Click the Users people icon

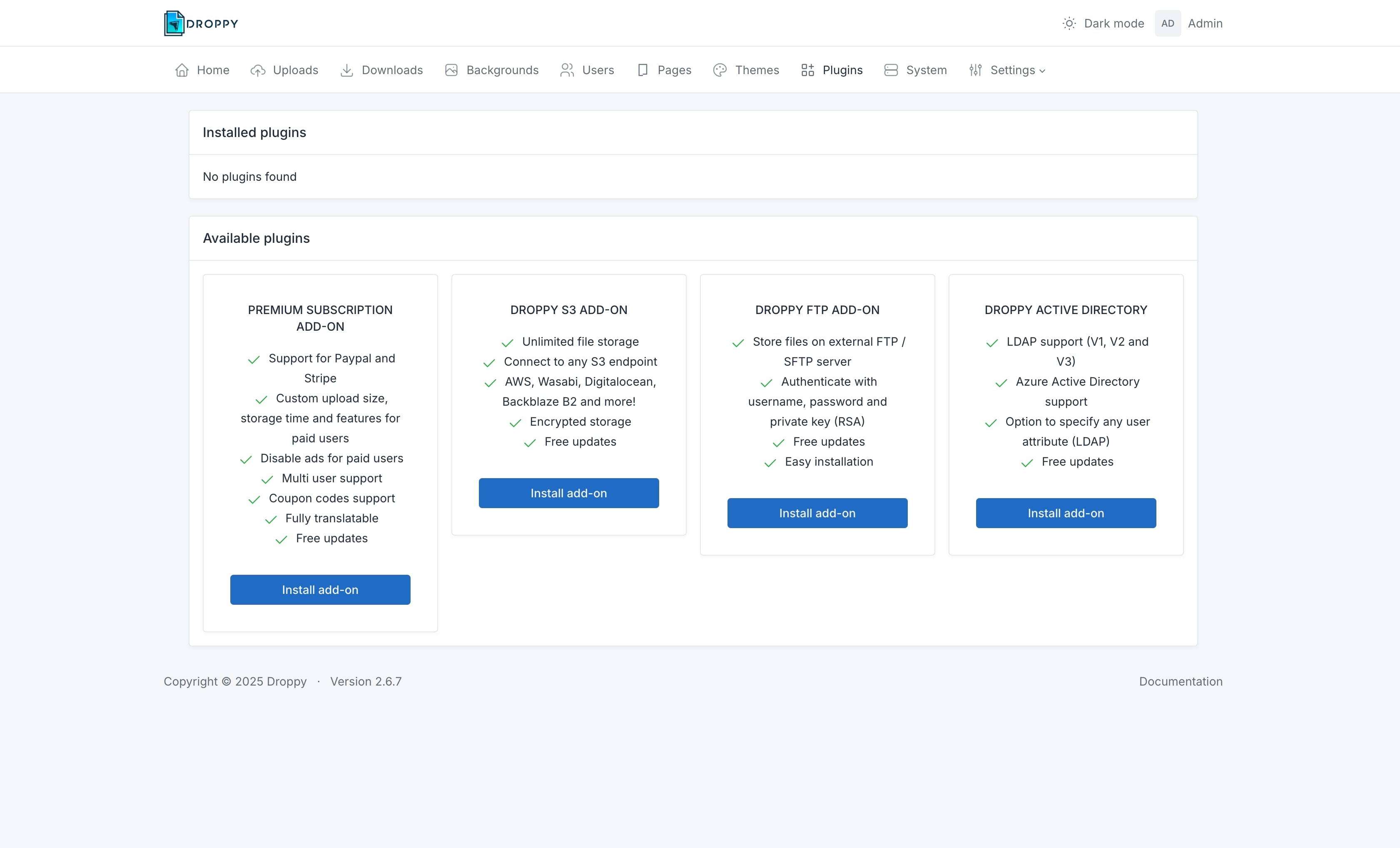point(567,70)
